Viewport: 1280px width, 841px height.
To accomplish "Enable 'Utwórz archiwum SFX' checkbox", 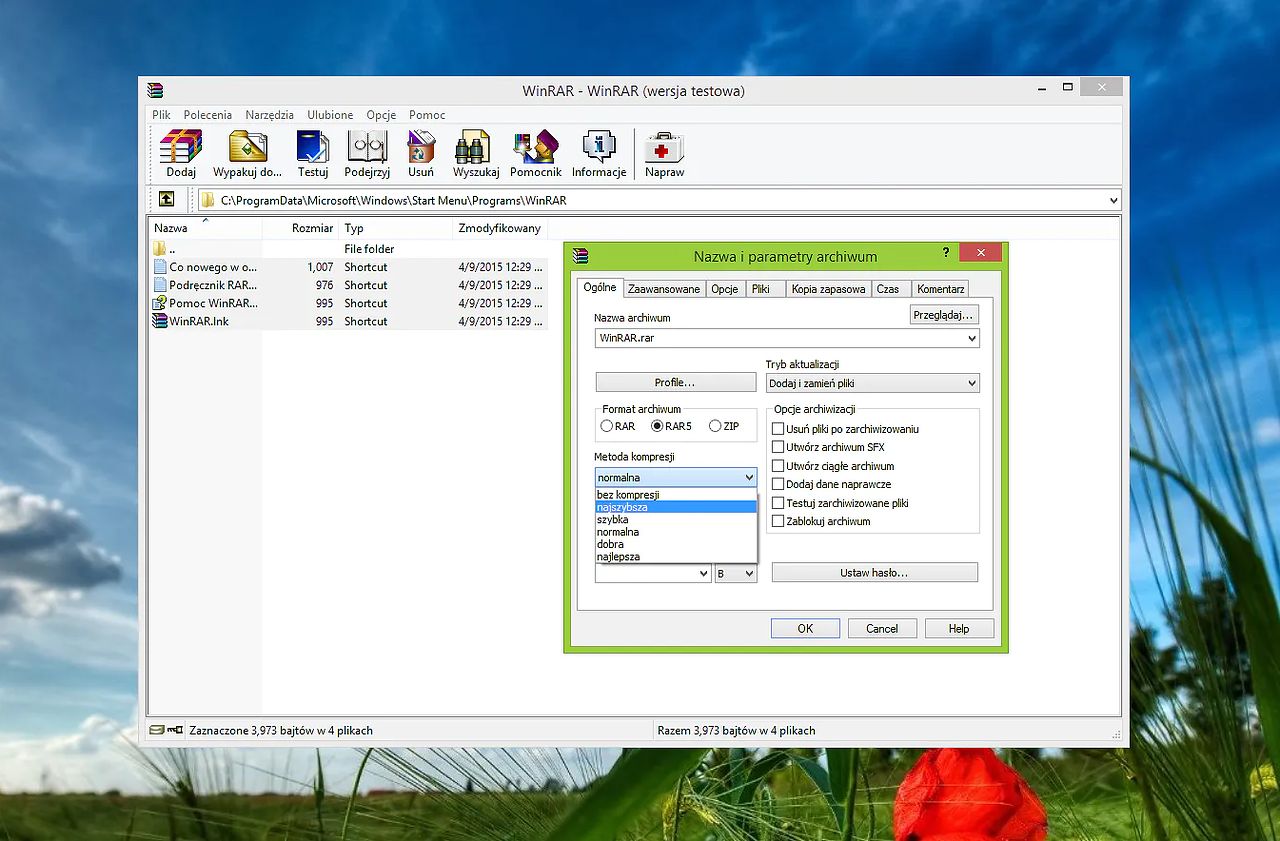I will click(778, 447).
